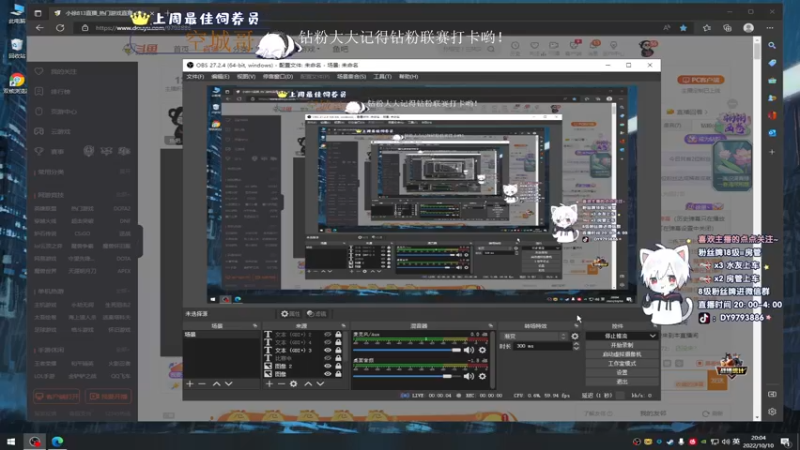Toggle visibility of 比赛中 source

coord(328,358)
